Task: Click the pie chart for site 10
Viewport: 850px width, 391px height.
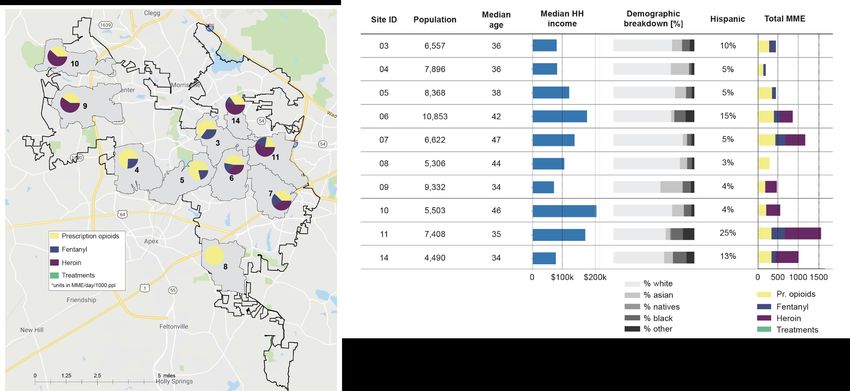Action: (57, 56)
